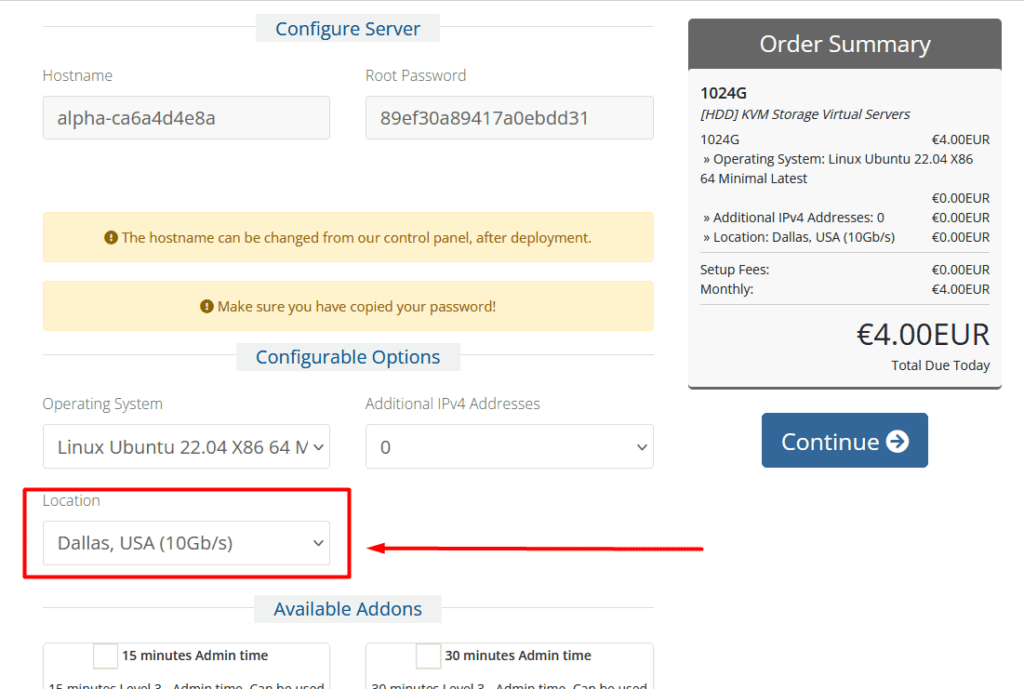
Task: Click the Monthly price line in summary
Action: tap(844, 289)
